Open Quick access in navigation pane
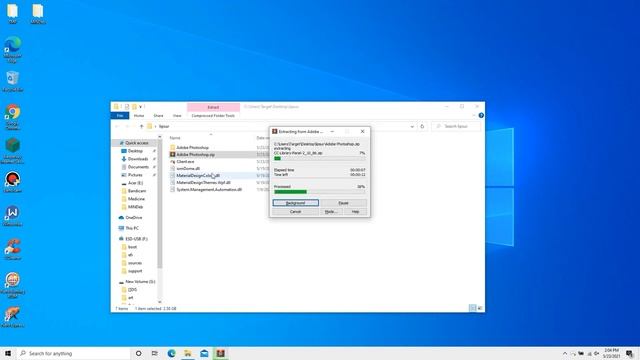This screenshot has width=640, height=360. [x=136, y=143]
